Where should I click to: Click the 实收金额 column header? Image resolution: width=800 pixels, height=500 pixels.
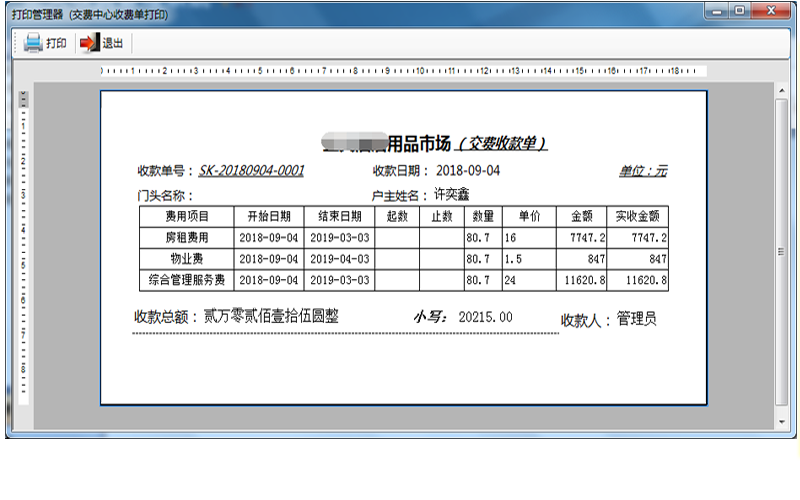point(636,216)
